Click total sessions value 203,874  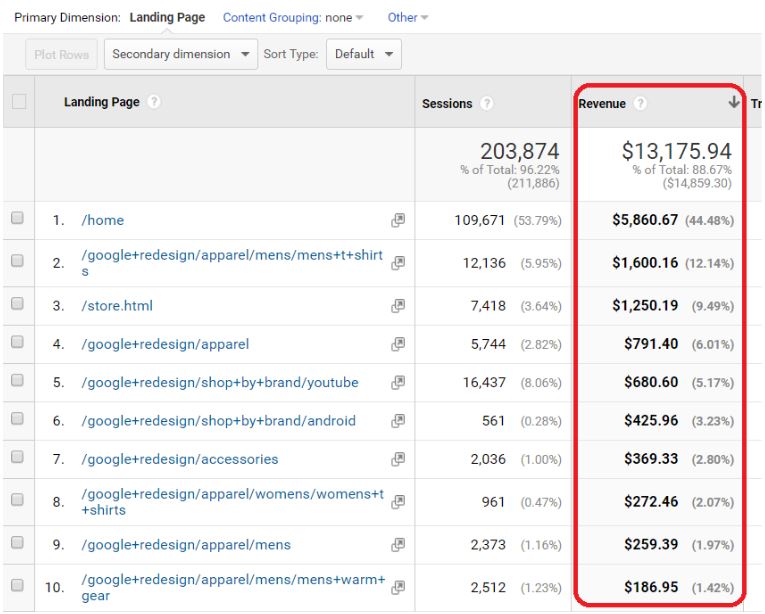[x=520, y=151]
